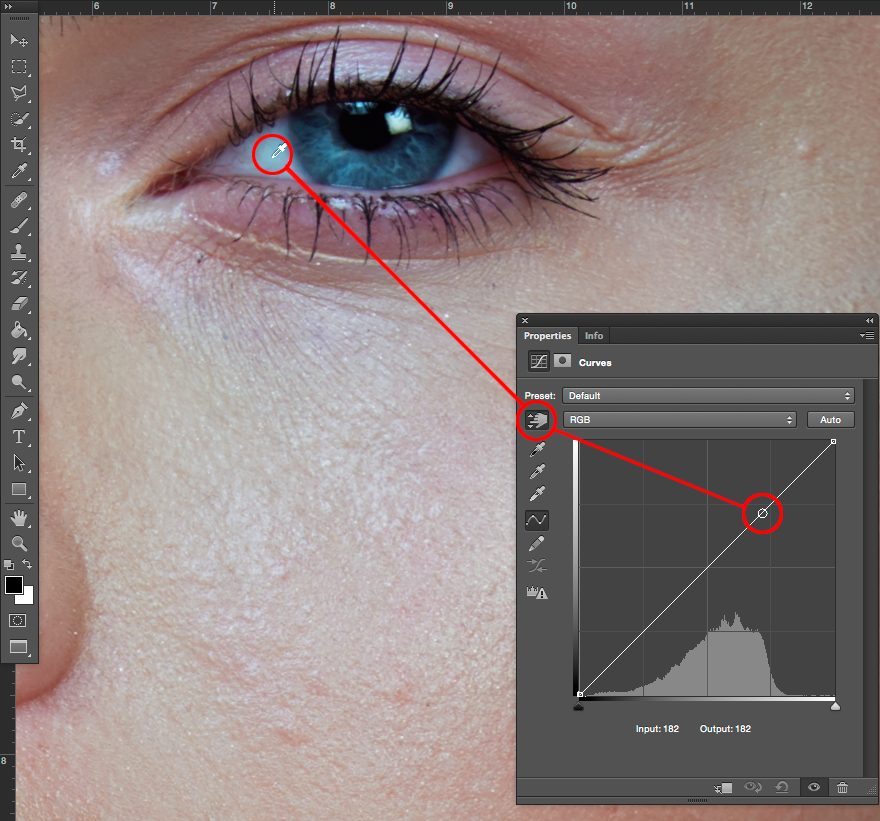Screen dimensions: 880x821
Task: Select the Clone Stamp tool
Action: click(19, 252)
